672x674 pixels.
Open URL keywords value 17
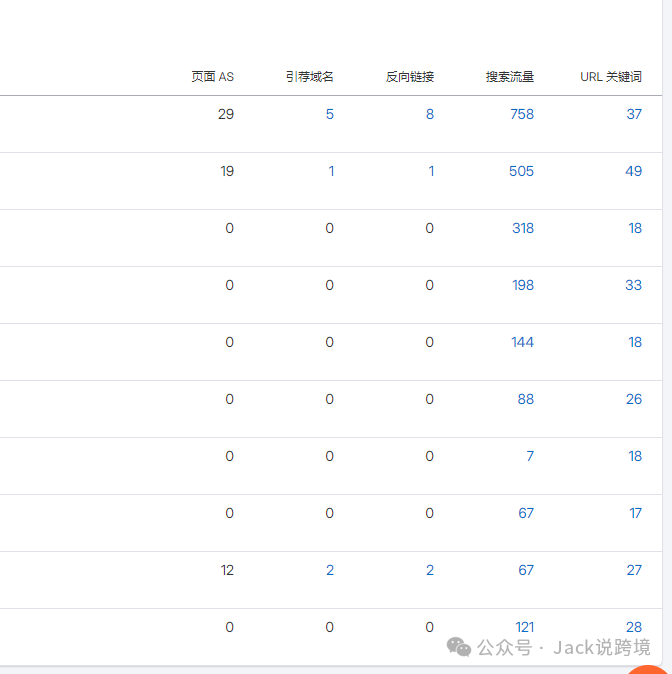pos(636,513)
